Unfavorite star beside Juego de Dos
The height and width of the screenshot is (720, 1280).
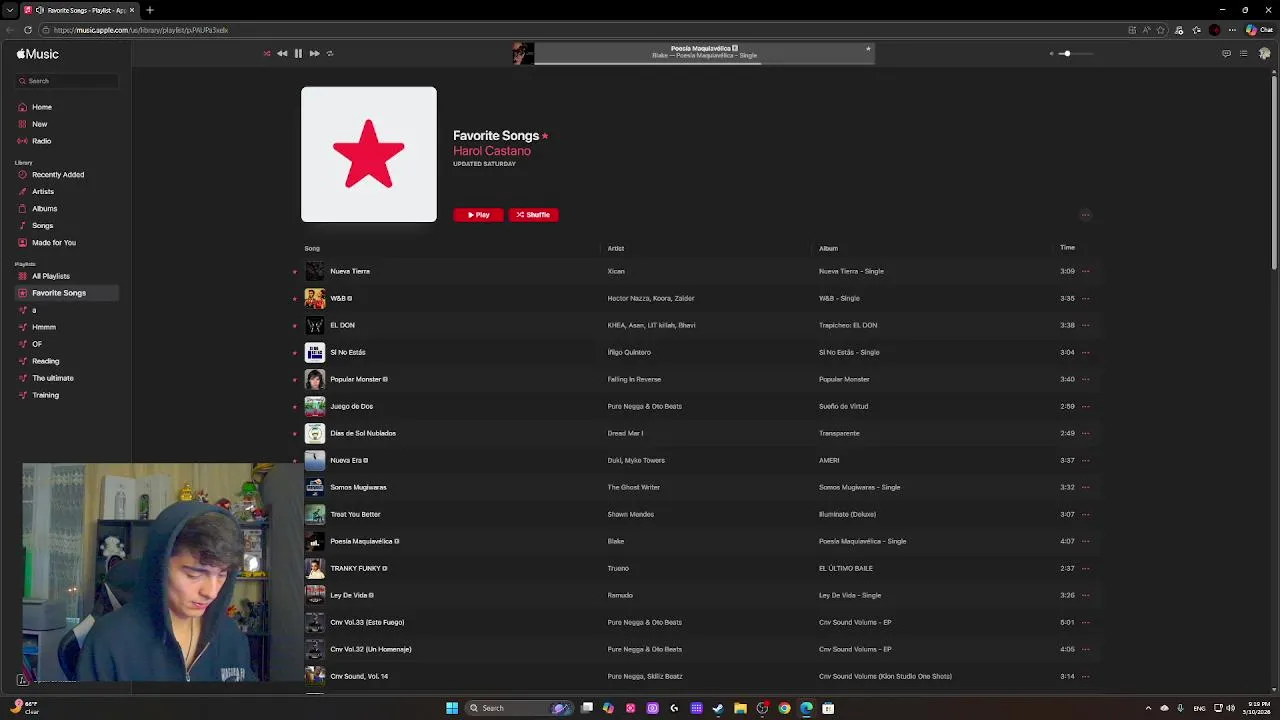pos(295,406)
